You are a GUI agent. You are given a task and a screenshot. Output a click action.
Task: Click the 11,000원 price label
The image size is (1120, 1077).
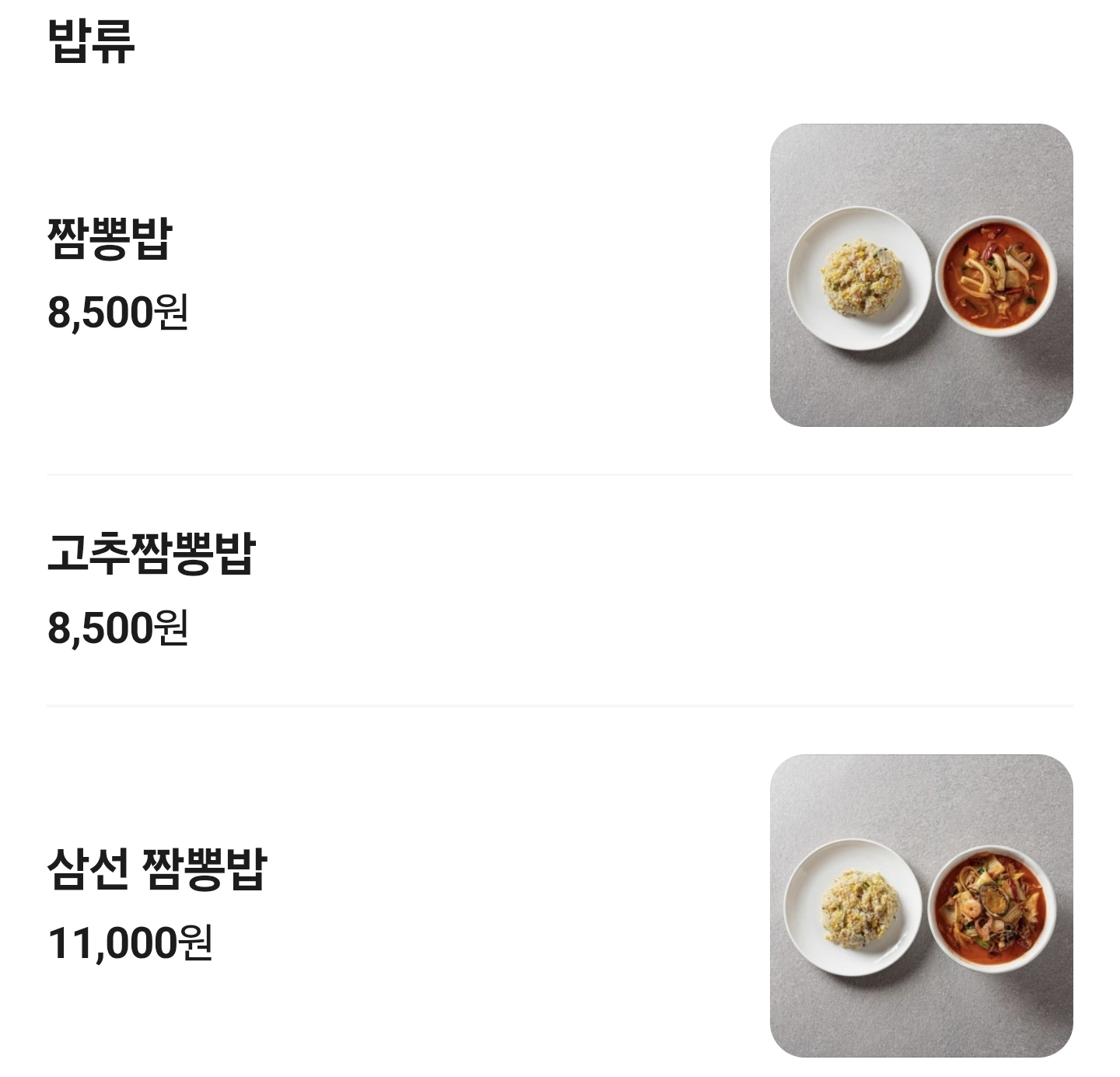coord(129,942)
